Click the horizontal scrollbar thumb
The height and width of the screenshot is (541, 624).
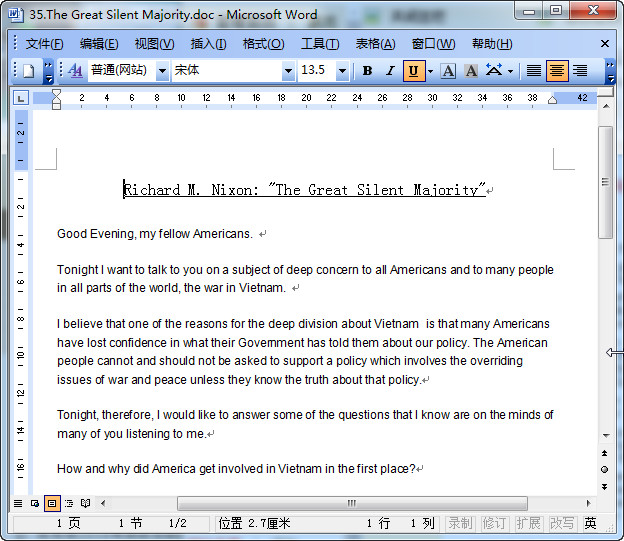point(352,503)
